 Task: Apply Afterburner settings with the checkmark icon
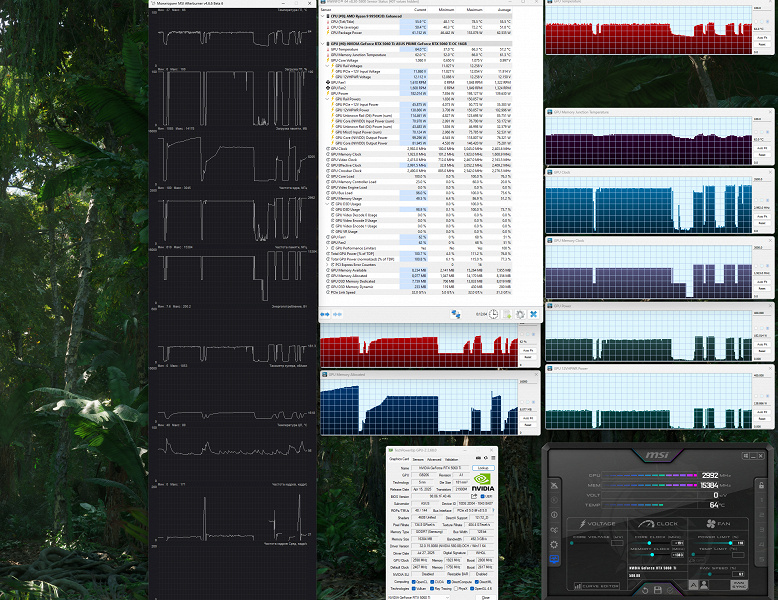pyautogui.click(x=670, y=591)
